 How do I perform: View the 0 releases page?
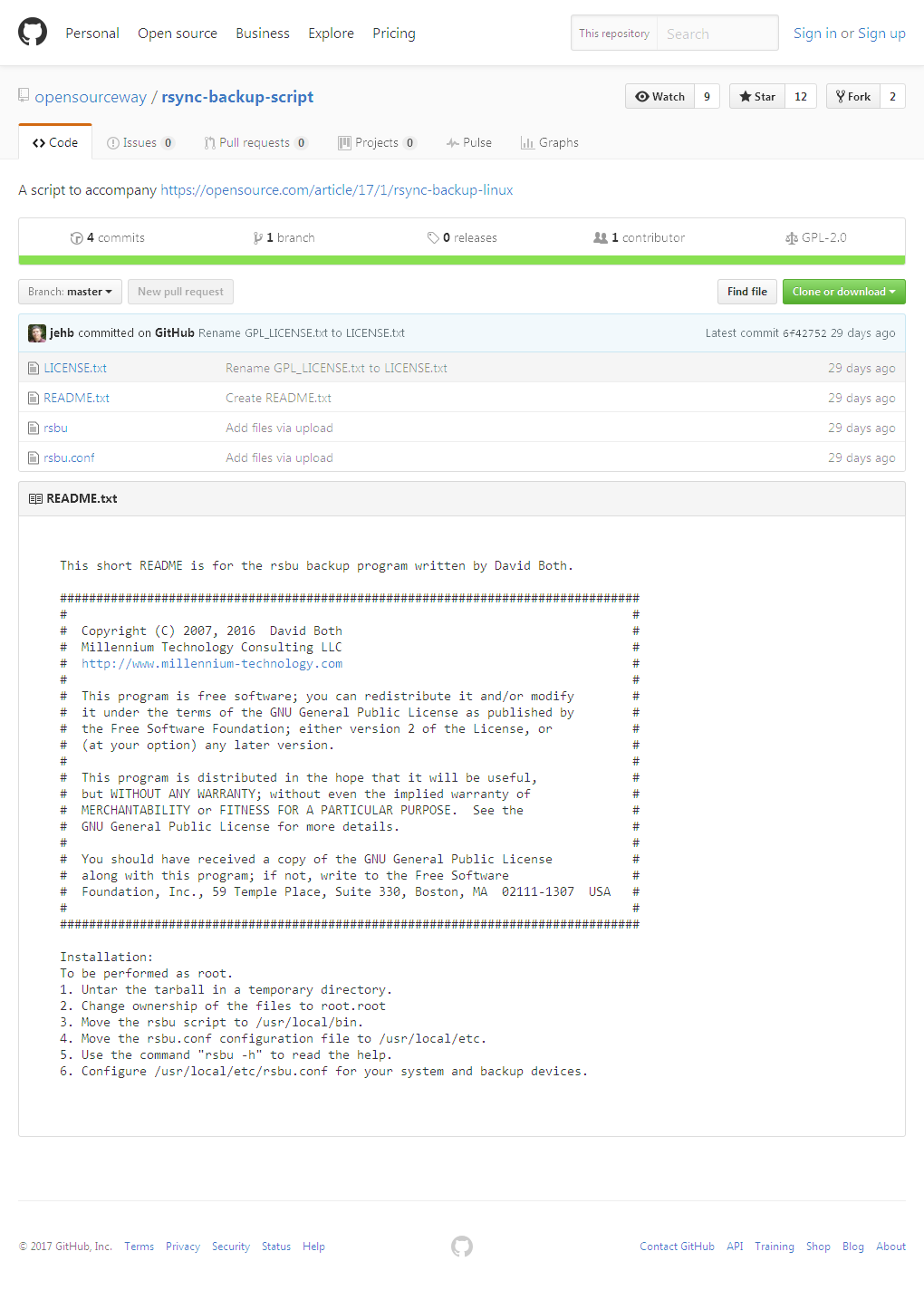[x=462, y=238]
